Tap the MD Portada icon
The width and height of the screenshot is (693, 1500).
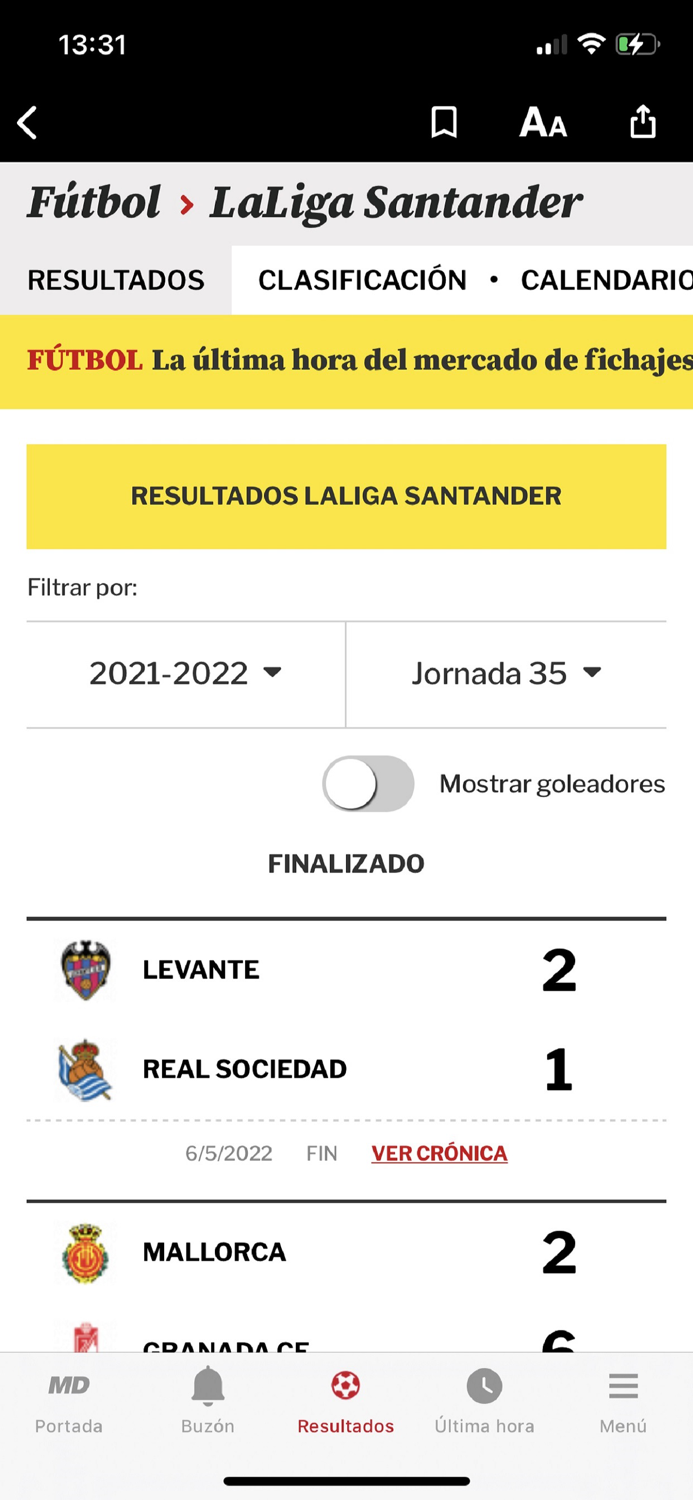click(x=68, y=1388)
